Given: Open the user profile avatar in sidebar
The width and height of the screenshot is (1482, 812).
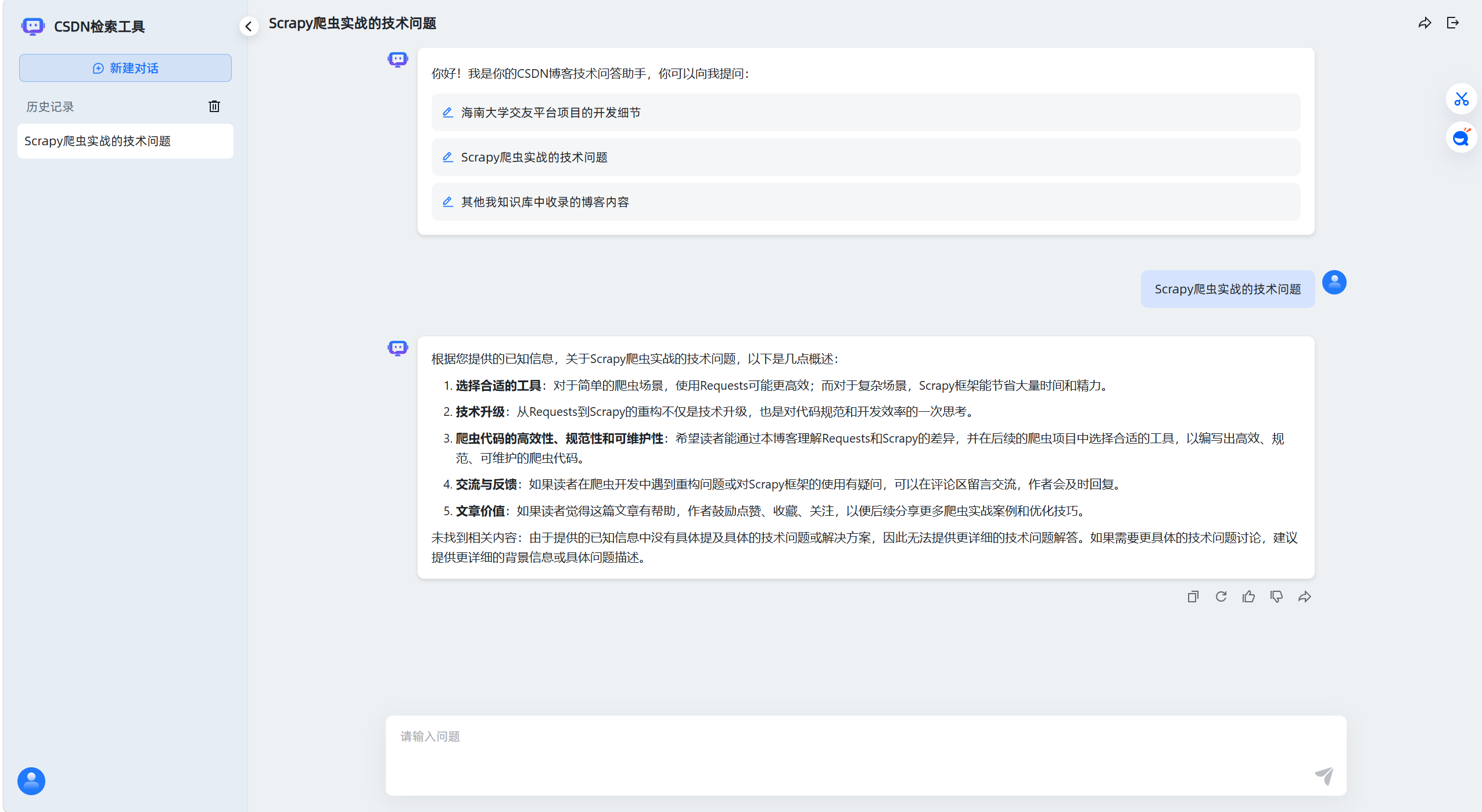Looking at the screenshot, I should (x=31, y=781).
